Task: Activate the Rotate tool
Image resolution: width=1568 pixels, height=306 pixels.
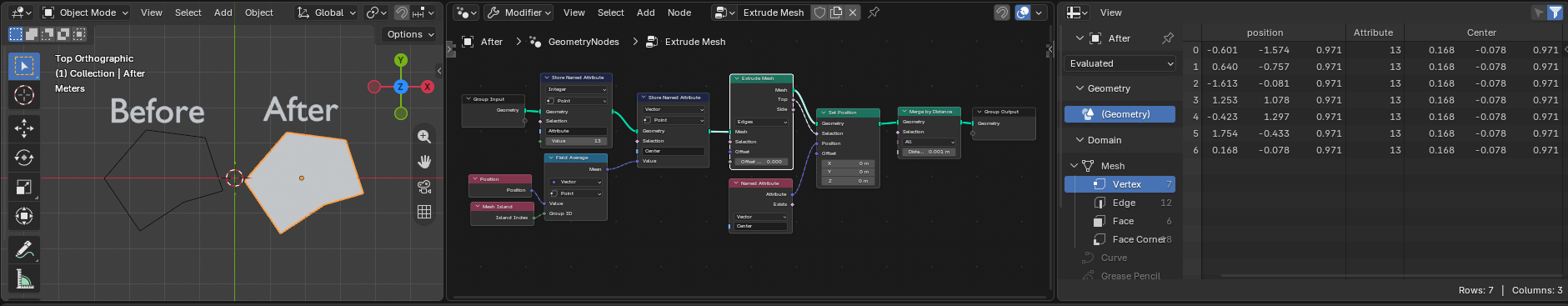Action: point(24,158)
